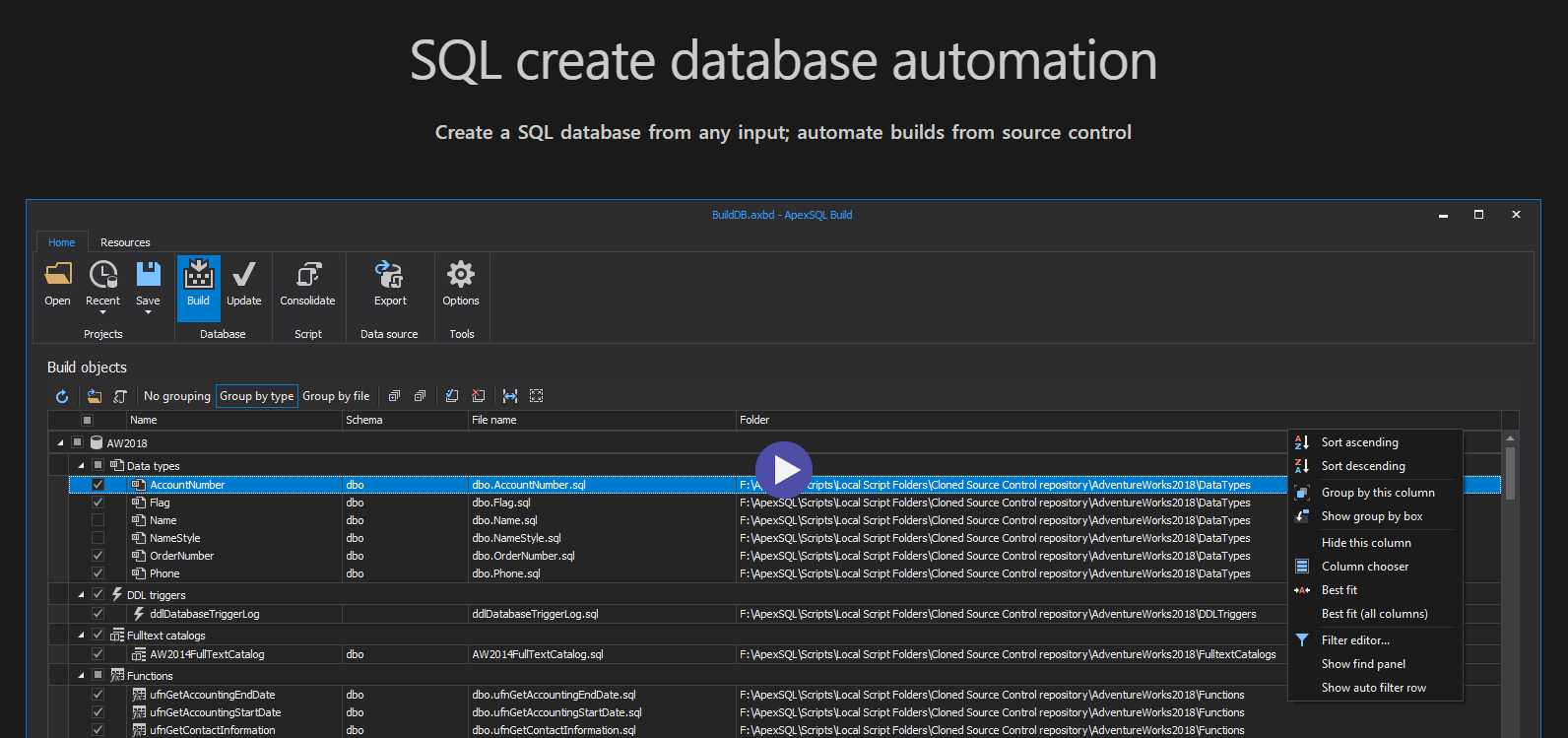Click the grid vertical scrollbar thumb
The height and width of the screenshot is (738, 1568).
[x=1510, y=474]
